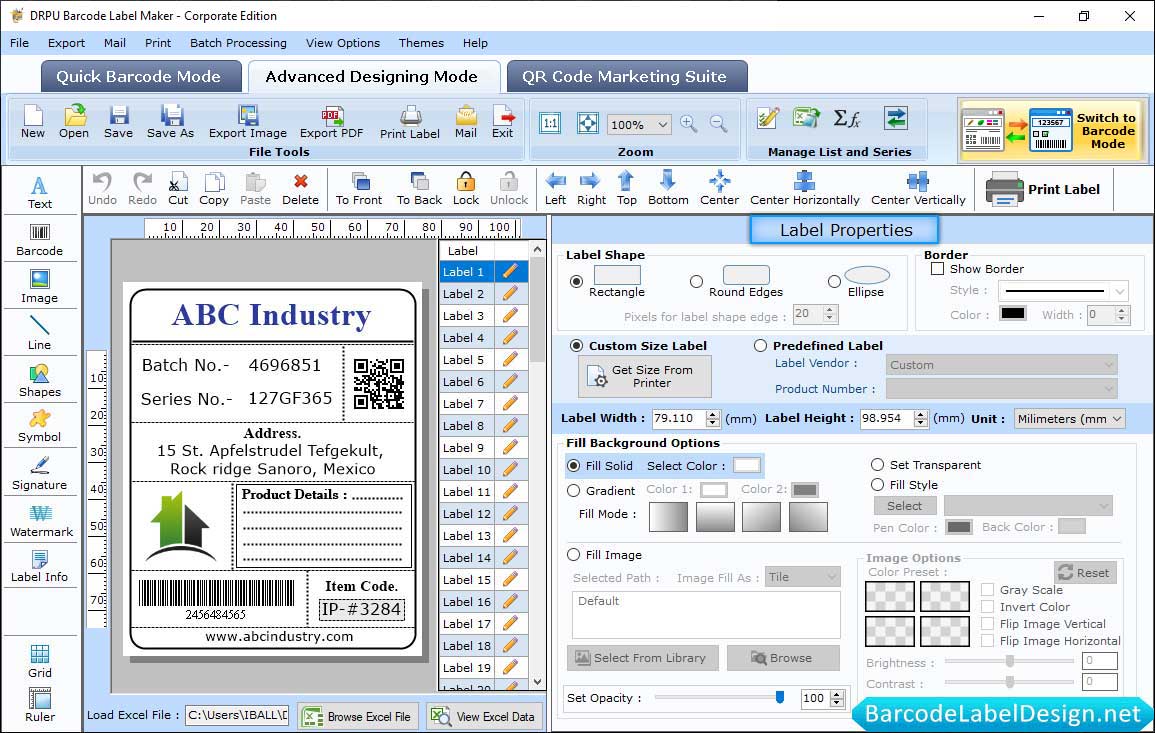Choose Set Transparent option
The height and width of the screenshot is (733, 1155).
(877, 465)
